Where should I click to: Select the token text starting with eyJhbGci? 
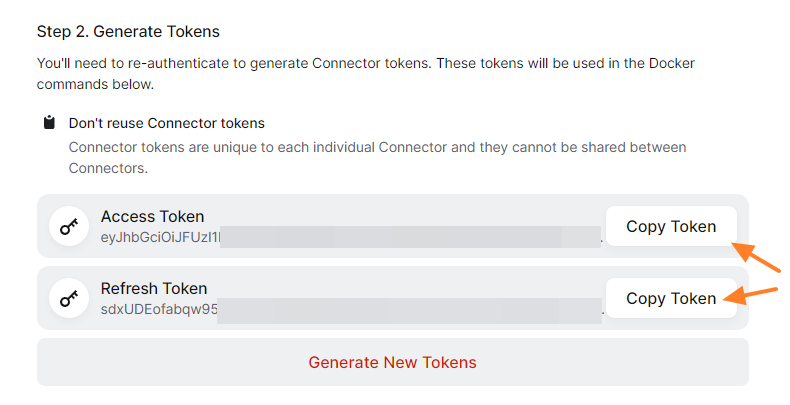[x=160, y=237]
